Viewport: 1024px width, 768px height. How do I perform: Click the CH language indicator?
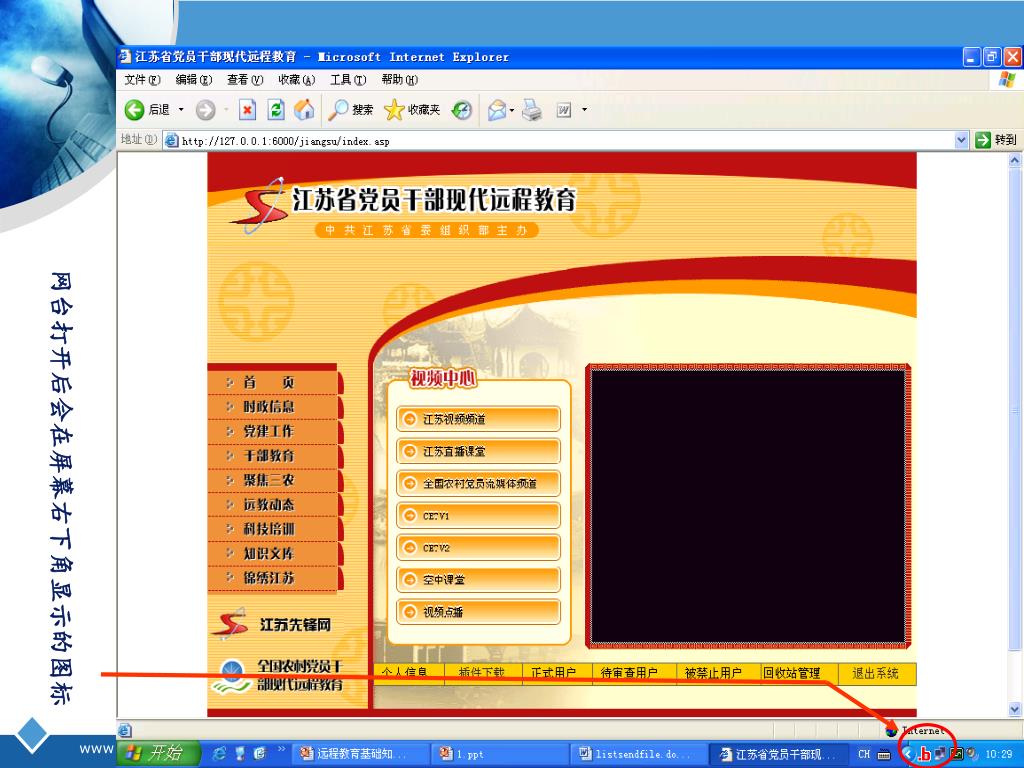coord(864,754)
